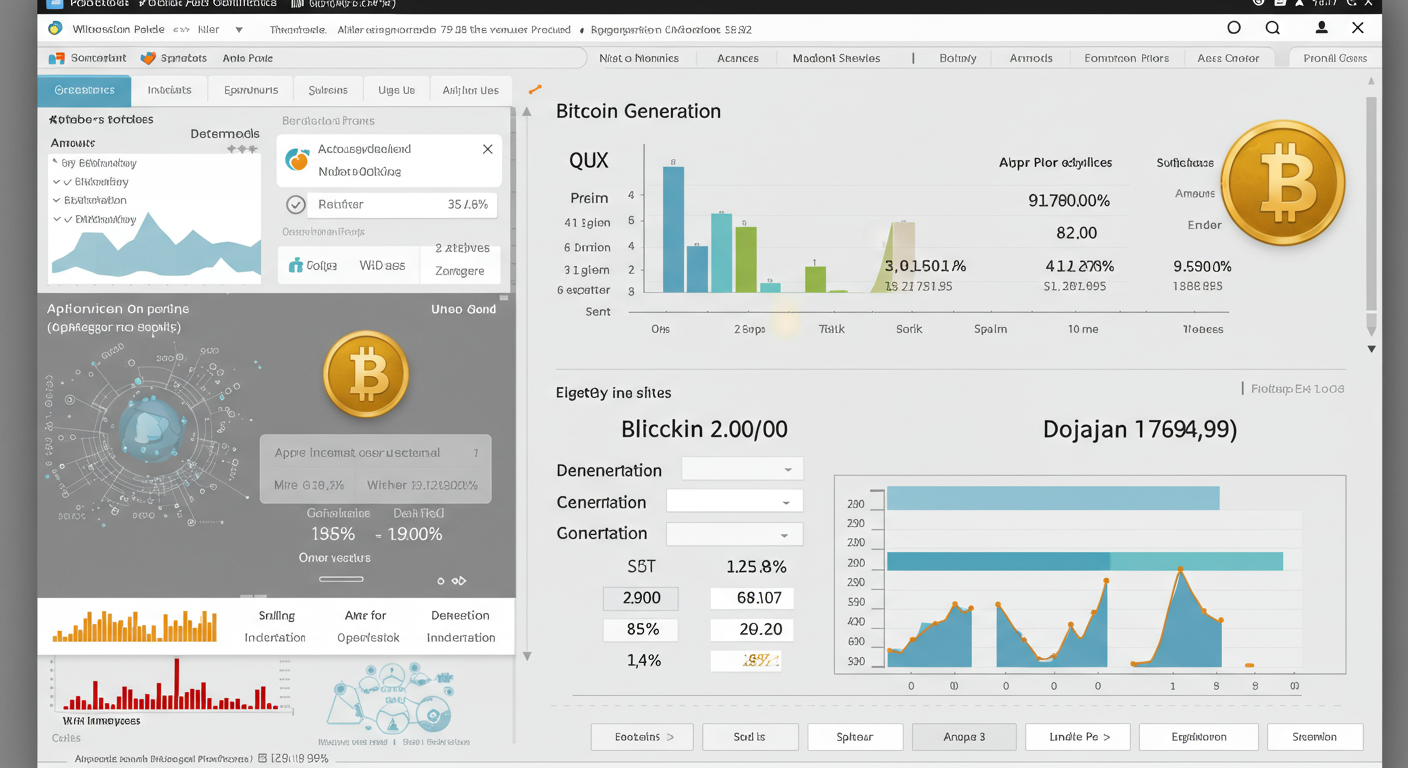The width and height of the screenshot is (1408, 768).
Task: Open the Aes Croter menu item
Action: click(x=1228, y=58)
